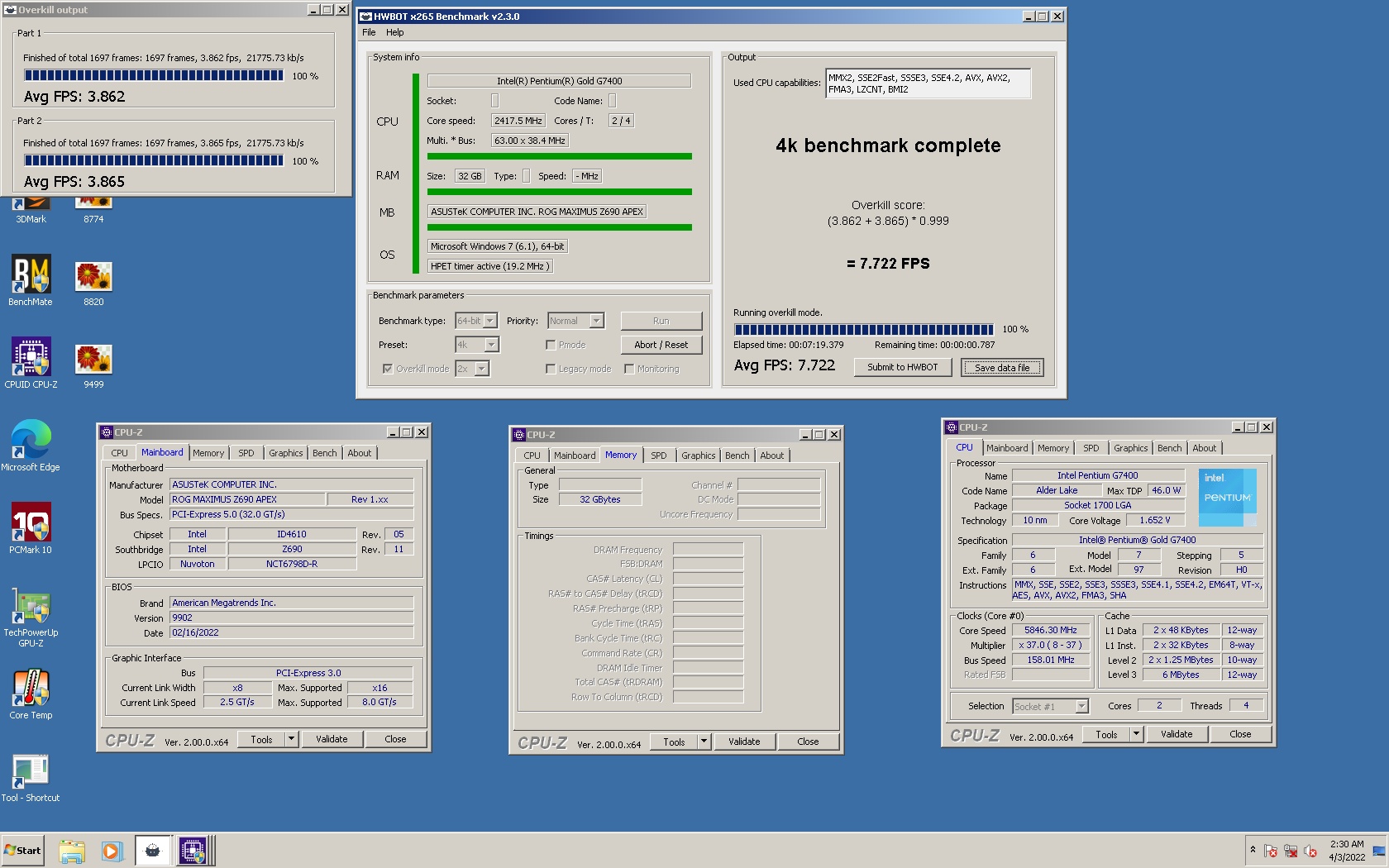Launch the CPUID CPU-Z desktop shortcut

click(x=31, y=363)
